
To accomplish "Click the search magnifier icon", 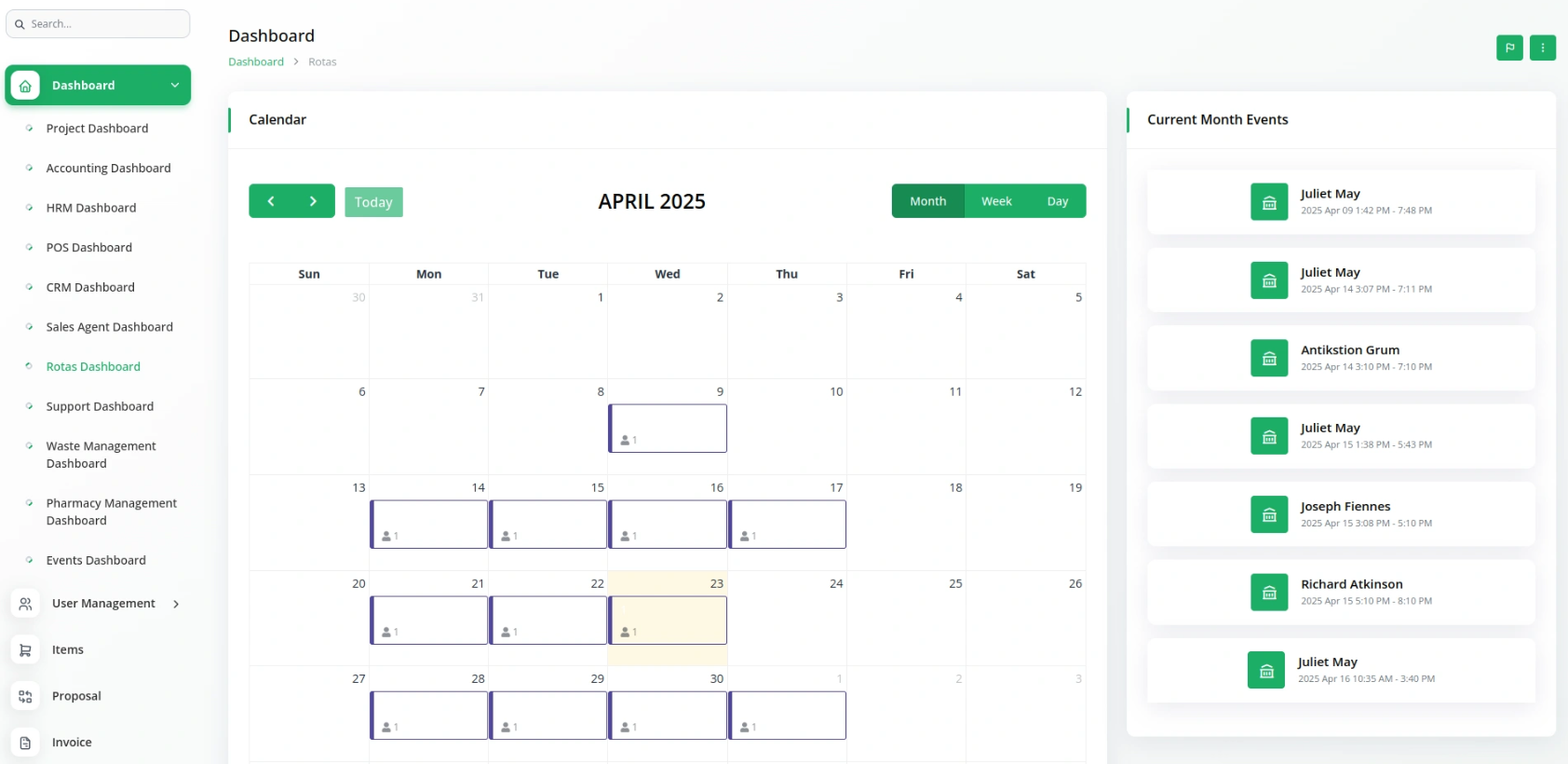I will [20, 24].
